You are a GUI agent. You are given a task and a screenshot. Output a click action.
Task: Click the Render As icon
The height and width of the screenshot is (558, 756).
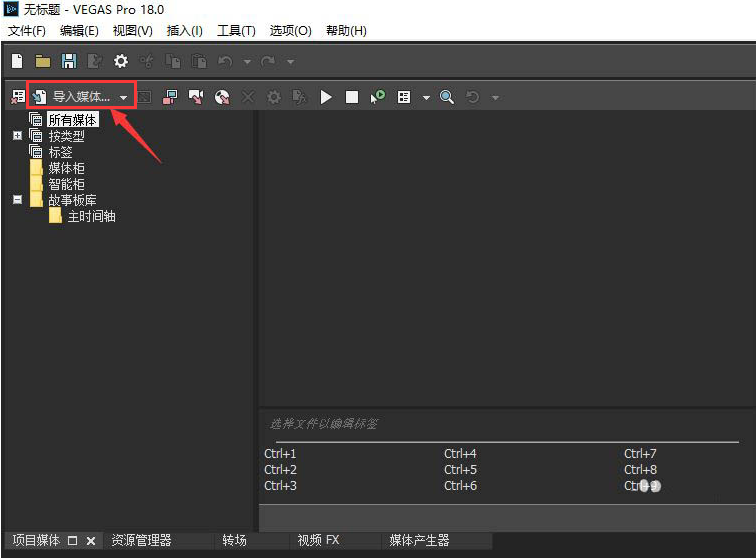click(x=94, y=61)
